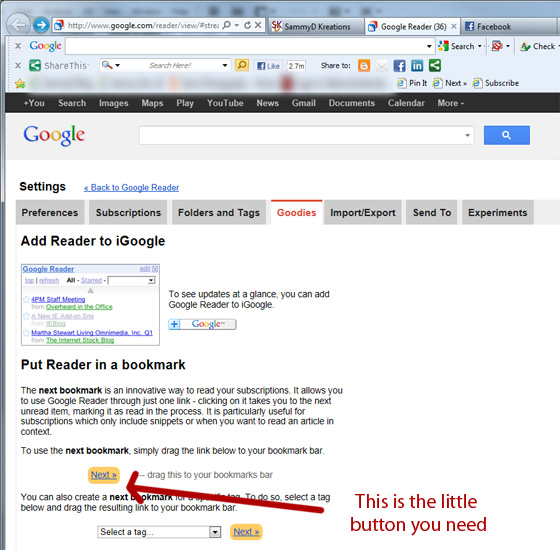Share to Facebook via toolbar icon
This screenshot has height=550, width=560.
click(399, 66)
